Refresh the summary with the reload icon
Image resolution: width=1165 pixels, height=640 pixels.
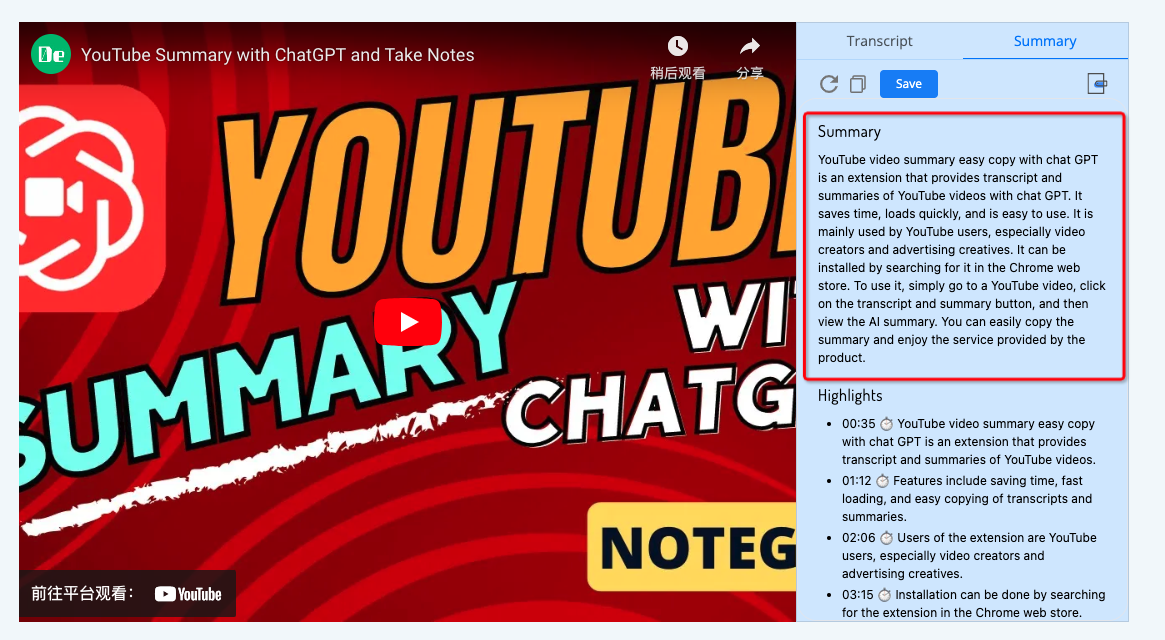(x=828, y=84)
